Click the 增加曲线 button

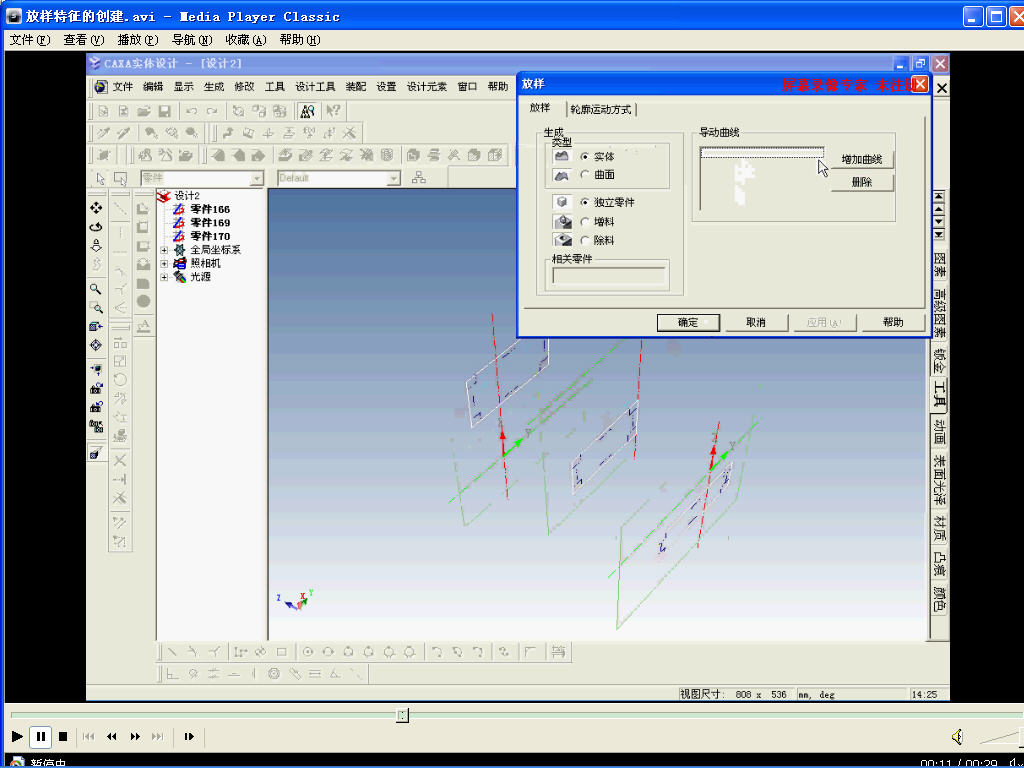[861, 159]
